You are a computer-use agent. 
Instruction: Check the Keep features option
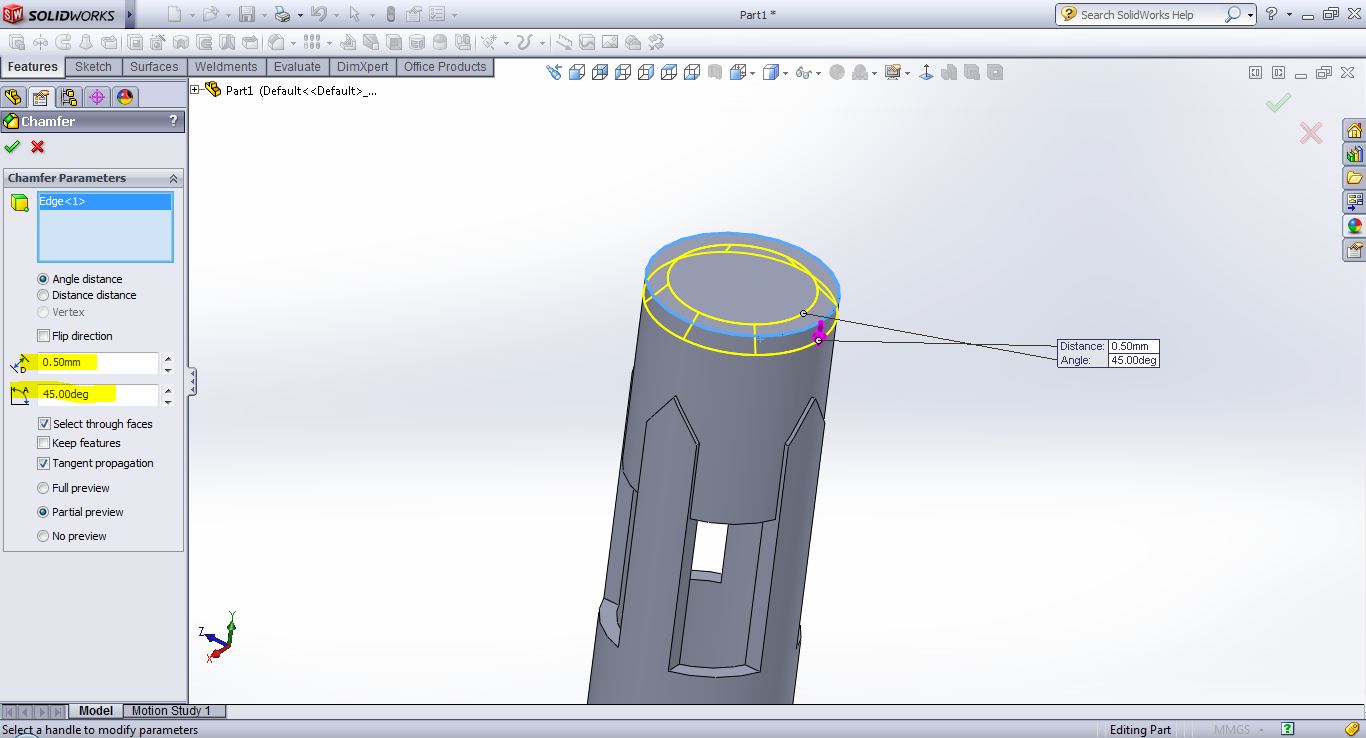click(43, 443)
